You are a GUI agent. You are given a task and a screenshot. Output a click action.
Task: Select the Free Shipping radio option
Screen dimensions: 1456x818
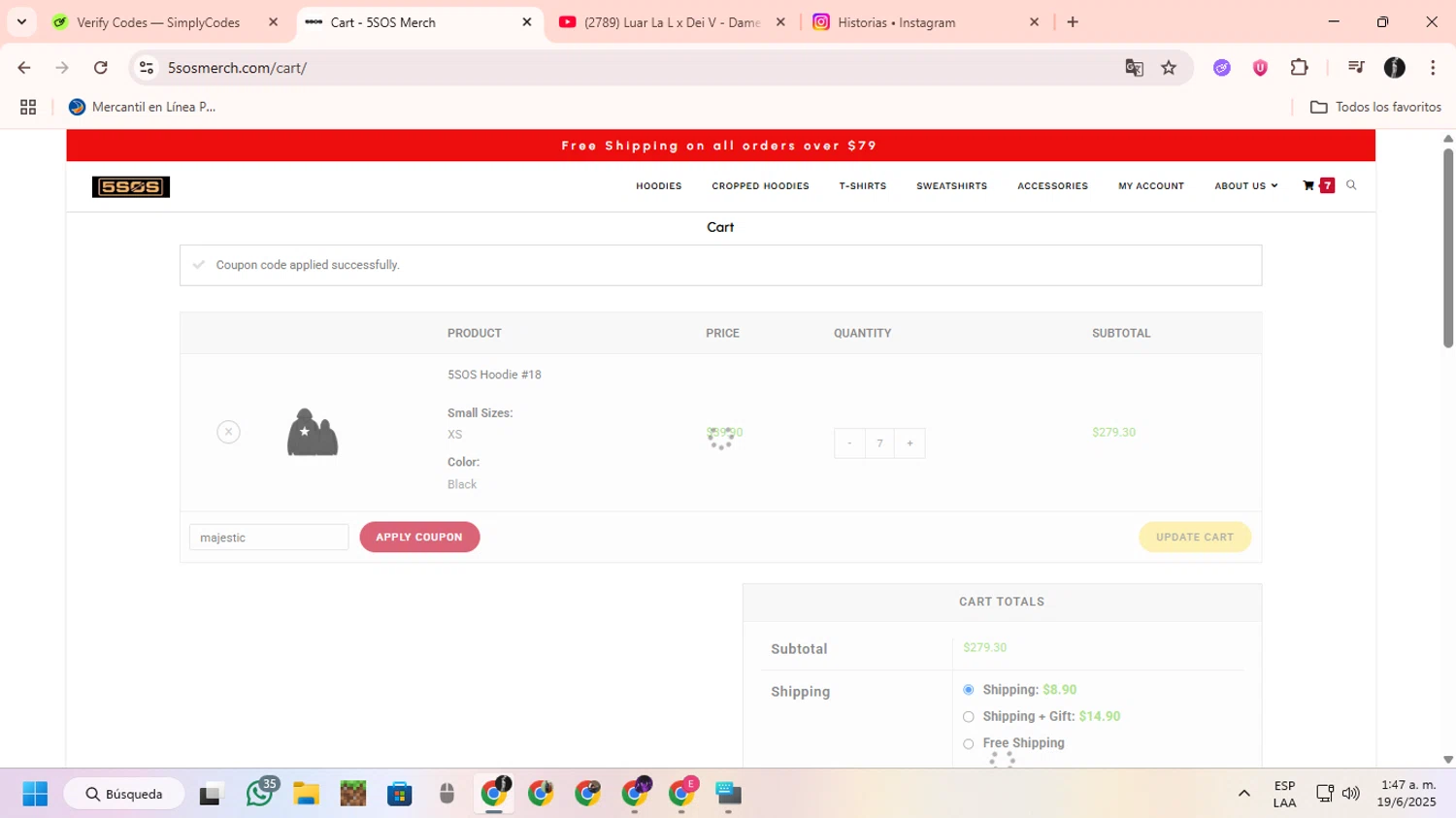tap(968, 744)
